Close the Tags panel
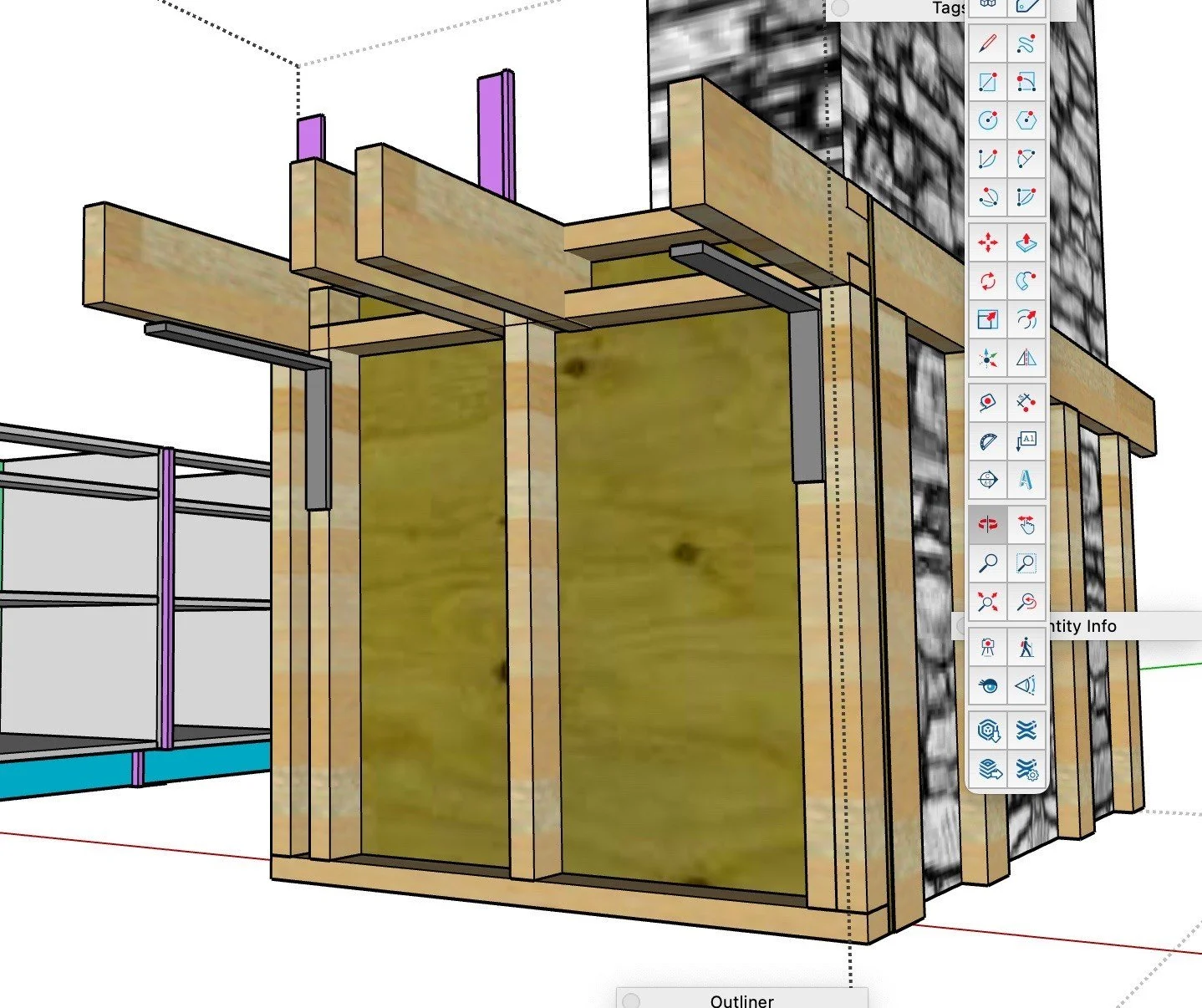Image resolution: width=1202 pixels, height=1008 pixels. (x=839, y=8)
